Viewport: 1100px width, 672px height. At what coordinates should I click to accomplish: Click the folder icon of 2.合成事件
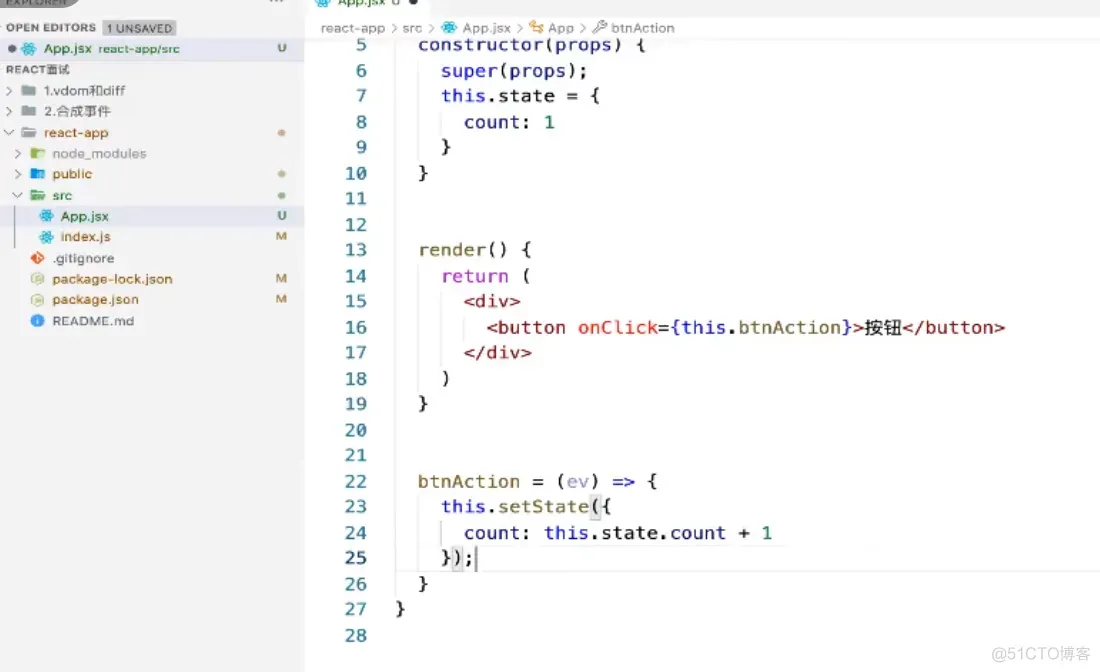[29, 111]
